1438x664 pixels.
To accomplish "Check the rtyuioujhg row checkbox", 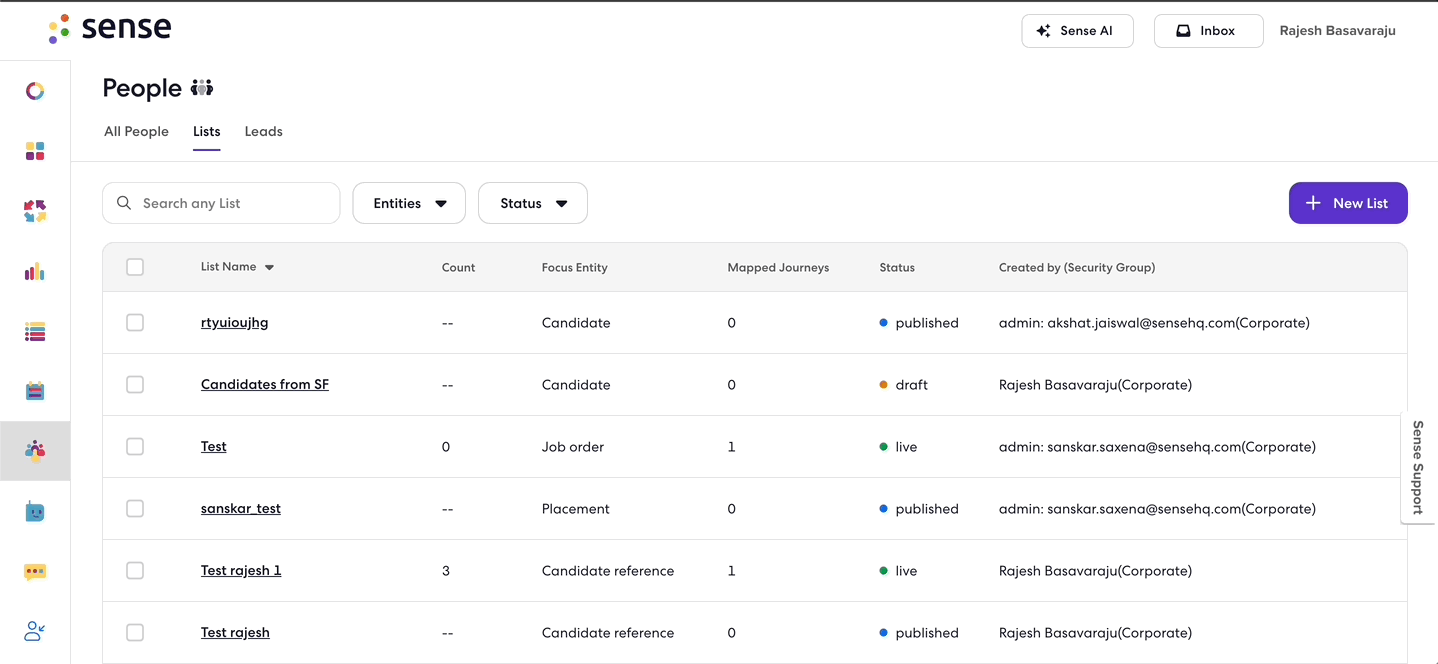I will pos(135,323).
